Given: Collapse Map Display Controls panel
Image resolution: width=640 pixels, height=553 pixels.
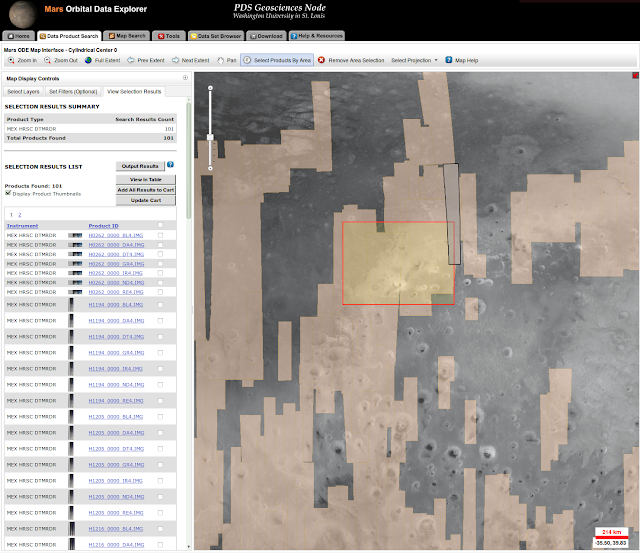Looking at the screenshot, I should (185, 78).
